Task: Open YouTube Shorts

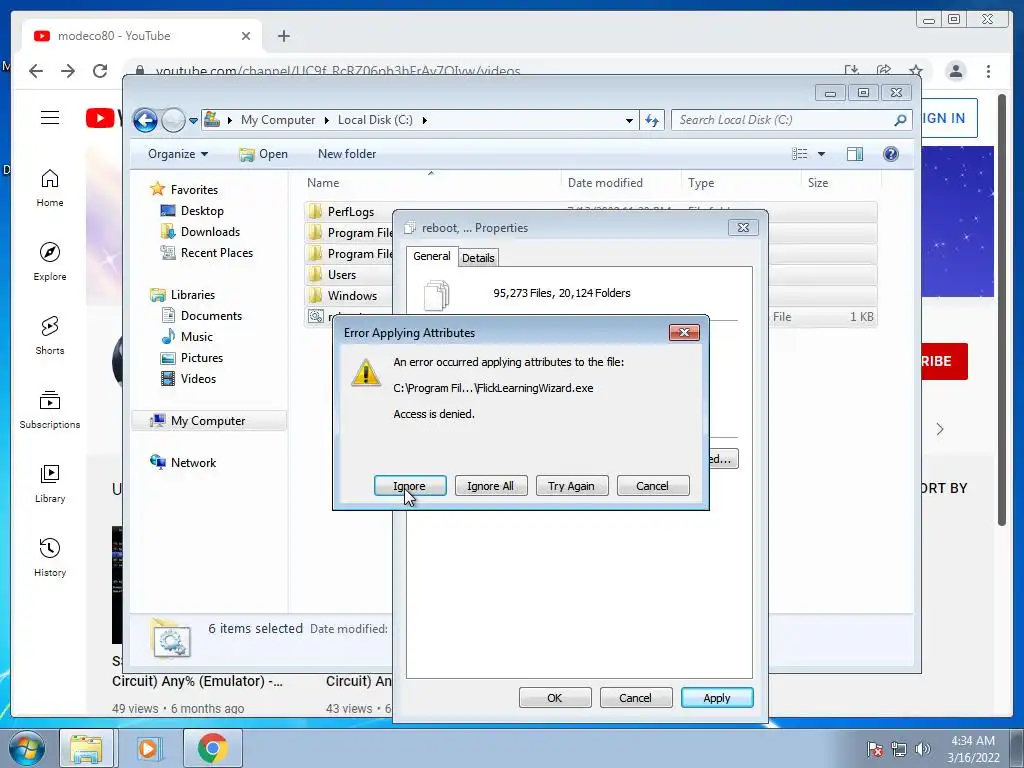Action: point(50,335)
